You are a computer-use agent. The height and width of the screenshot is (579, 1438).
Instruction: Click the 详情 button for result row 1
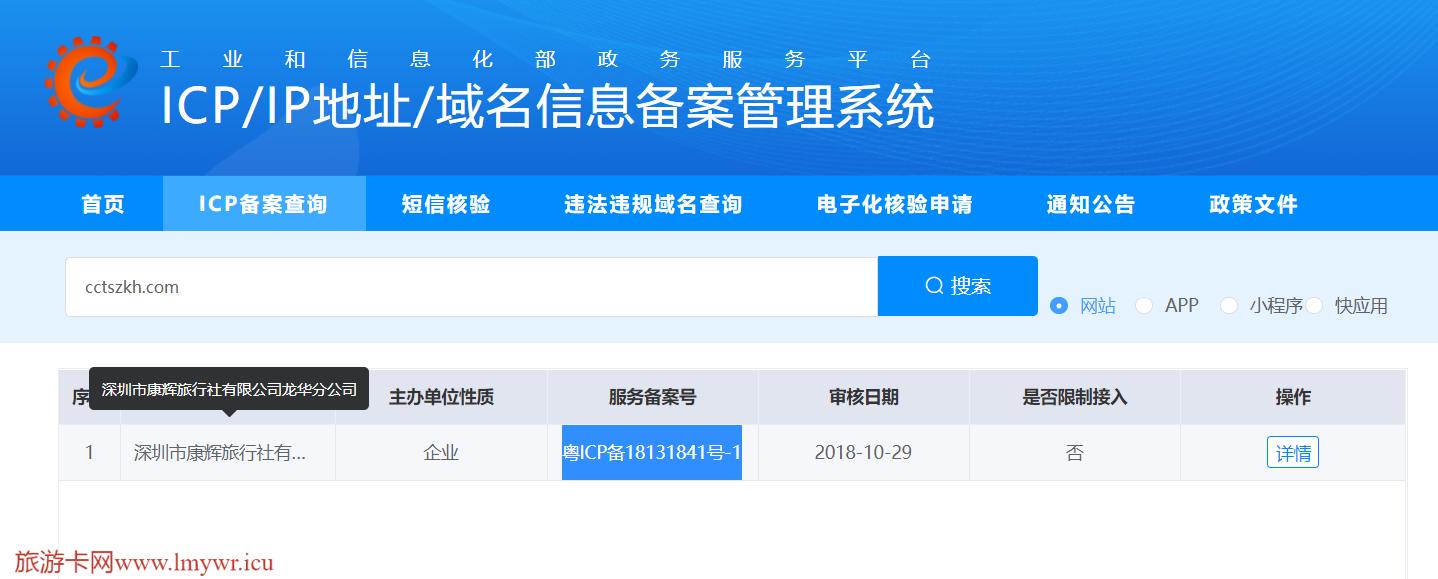point(1294,452)
